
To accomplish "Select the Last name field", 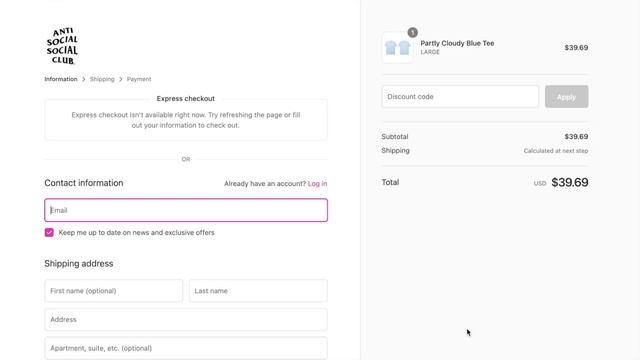I will [258, 291].
